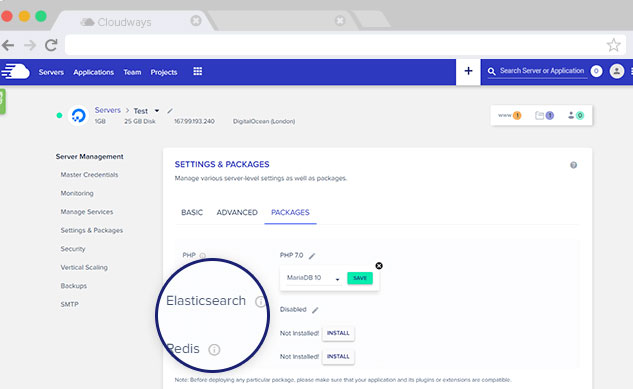Screen dimensions: 633x389
Task: Click the green server status dot
Action: point(59,115)
